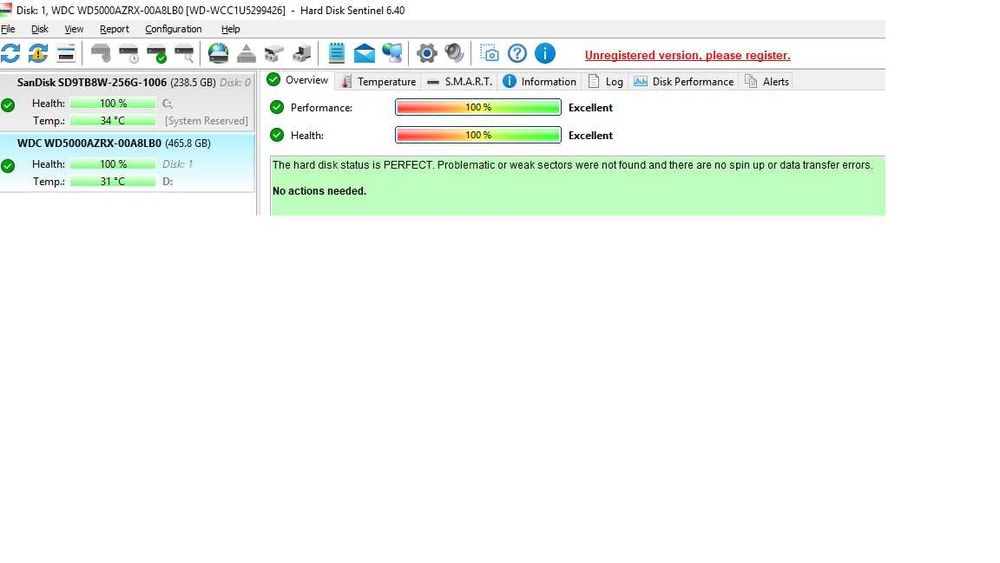
Task: Open the S.M.A.R.T. tab
Action: 460,81
